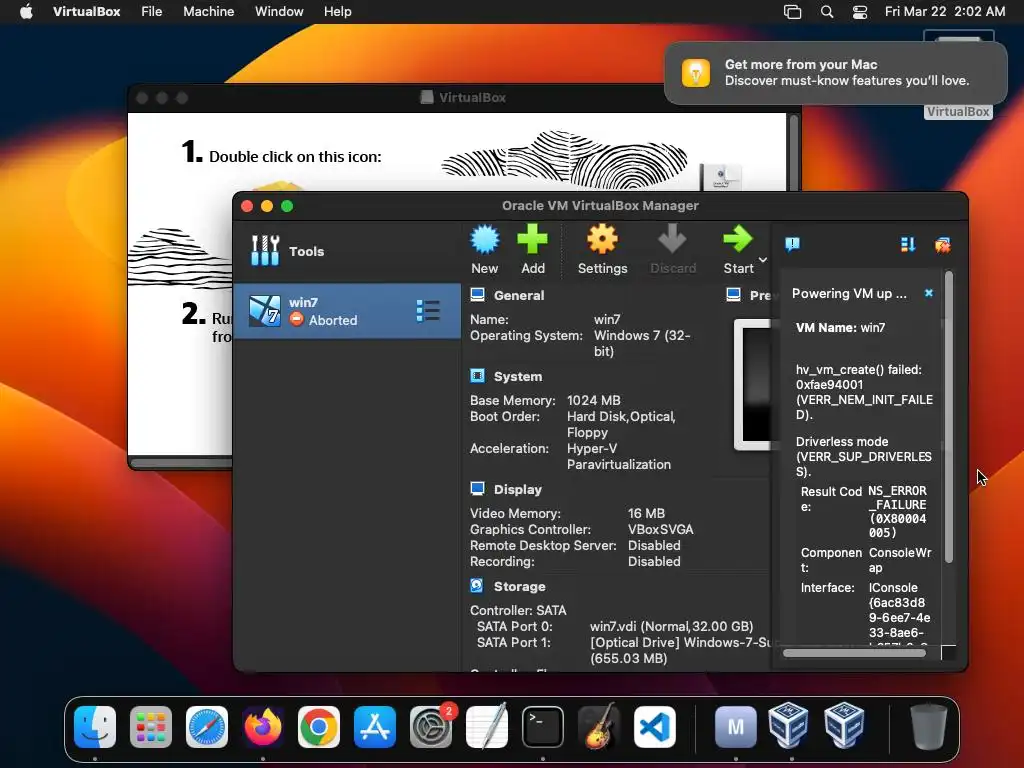
Task: Start the VM with the green arrow
Action: (x=738, y=249)
